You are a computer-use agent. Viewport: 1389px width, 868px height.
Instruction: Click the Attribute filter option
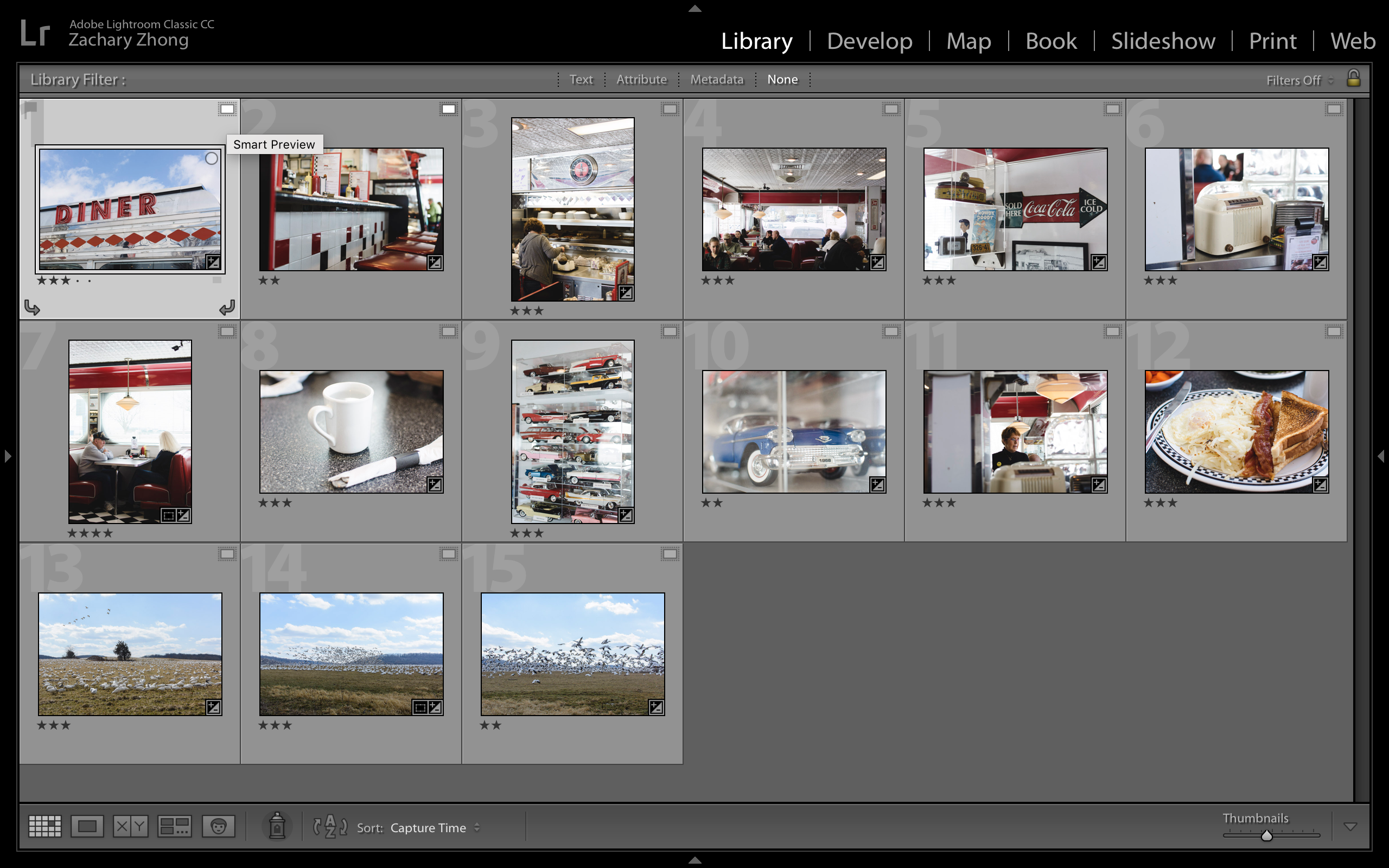(641, 79)
